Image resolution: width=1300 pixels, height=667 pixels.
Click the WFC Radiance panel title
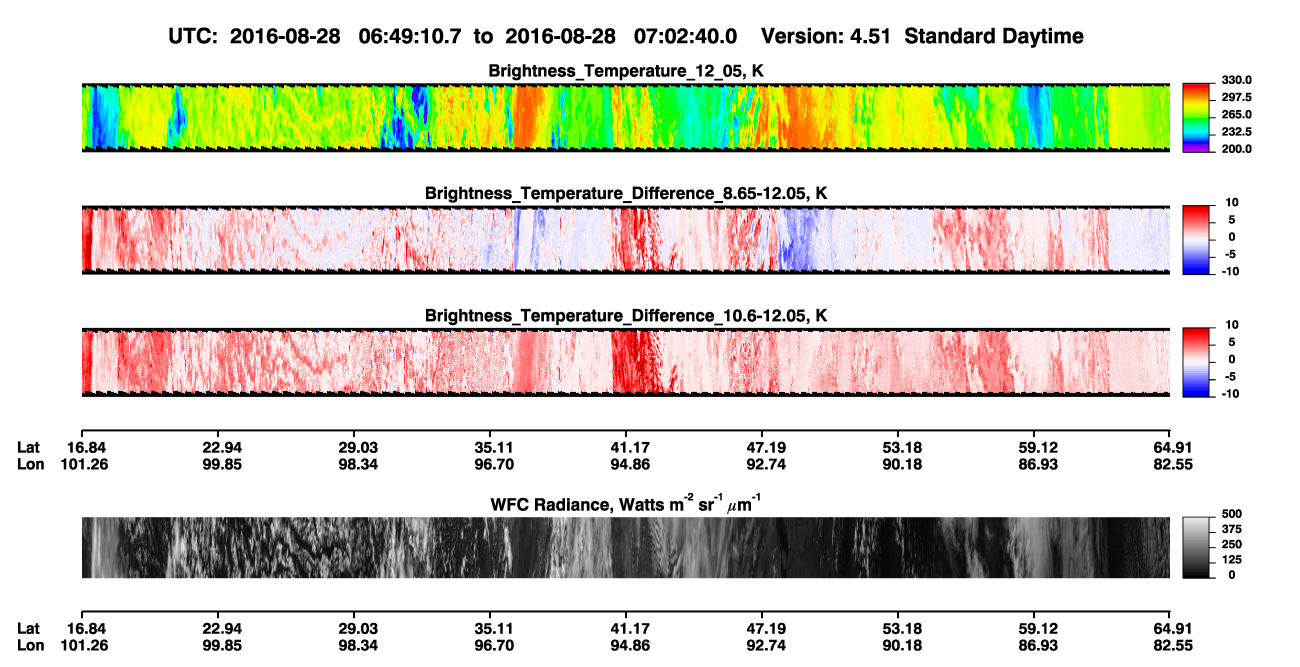click(x=626, y=505)
